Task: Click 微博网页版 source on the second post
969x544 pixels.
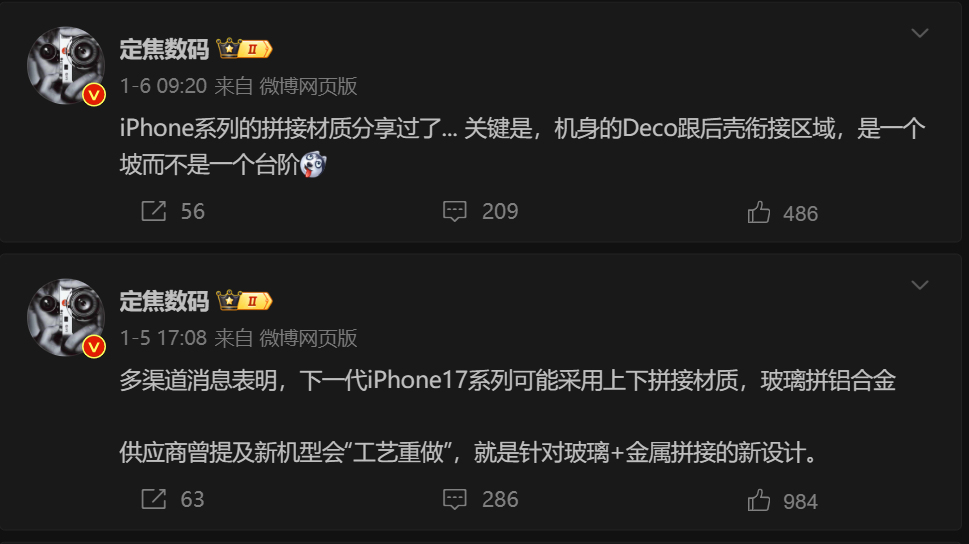Action: [308, 338]
